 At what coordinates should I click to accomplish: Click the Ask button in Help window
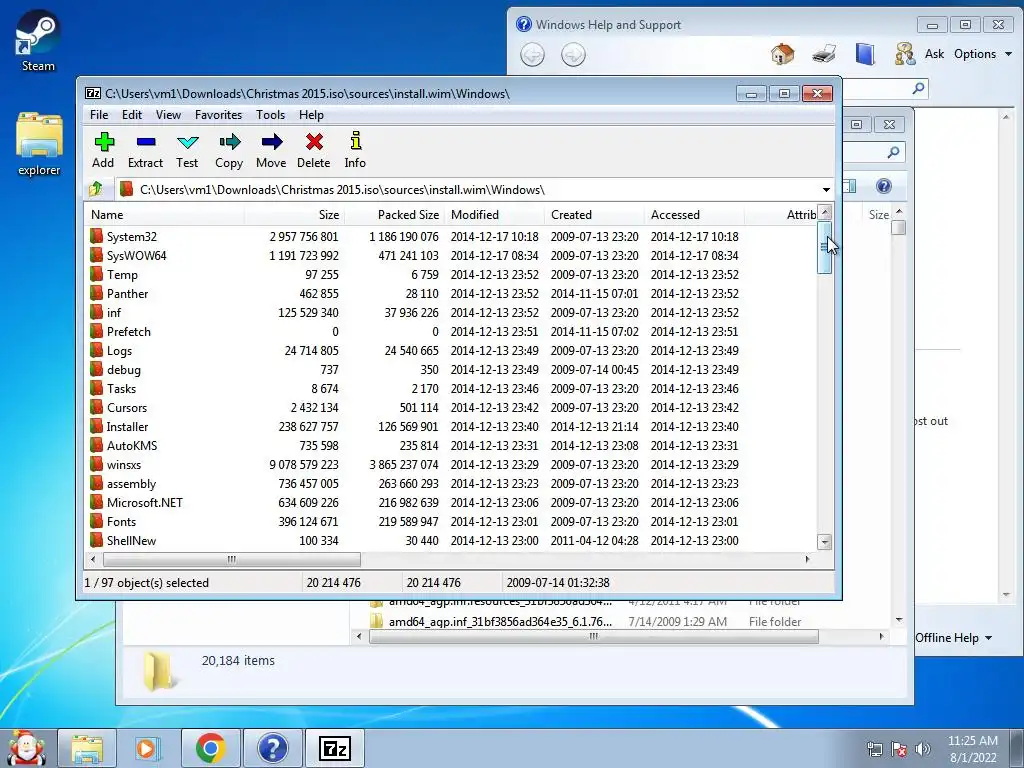point(935,54)
